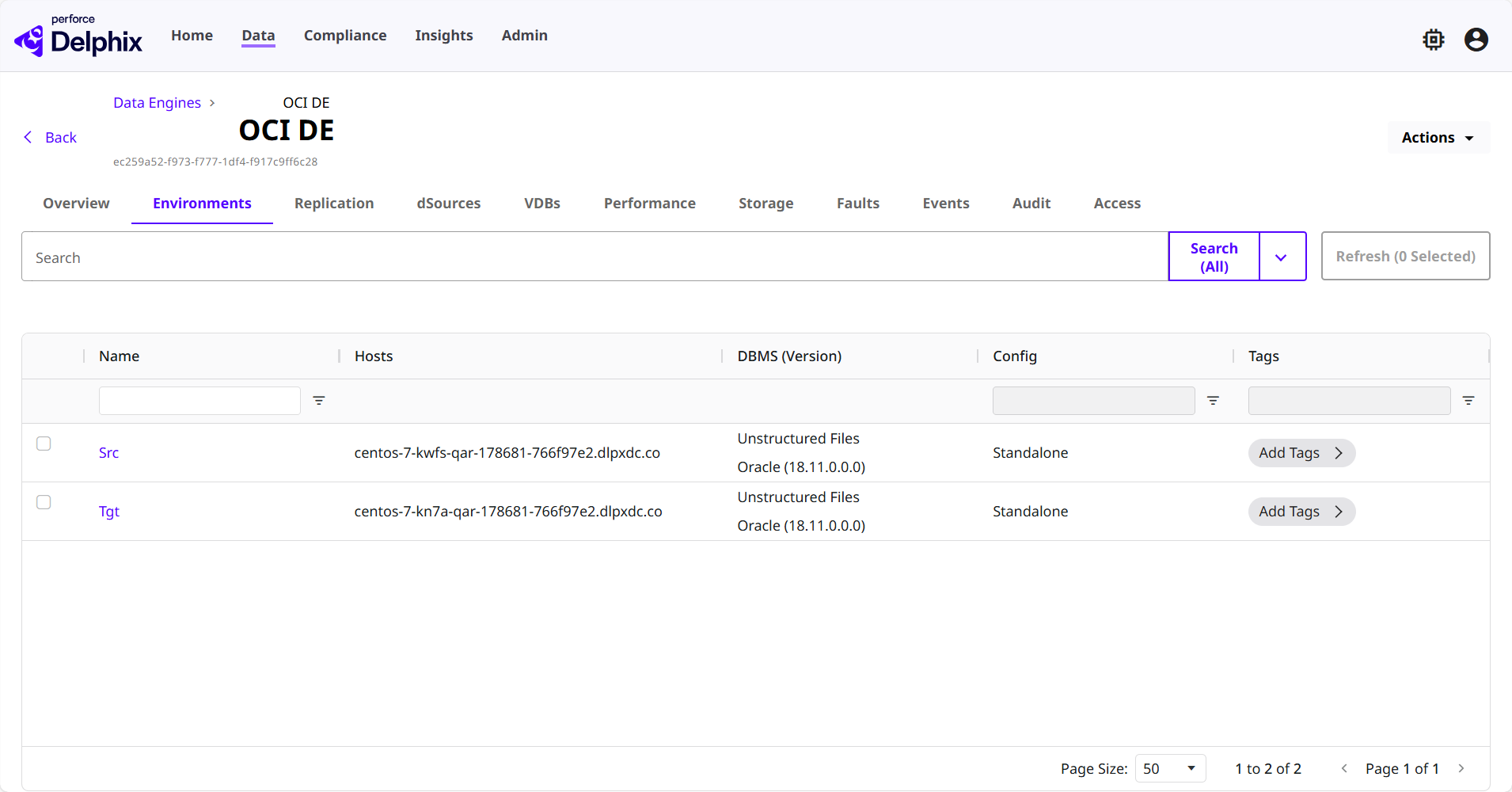This screenshot has height=792, width=1512.
Task: Click Oracle (18.11.0.0.0) in Src row
Action: (x=801, y=467)
